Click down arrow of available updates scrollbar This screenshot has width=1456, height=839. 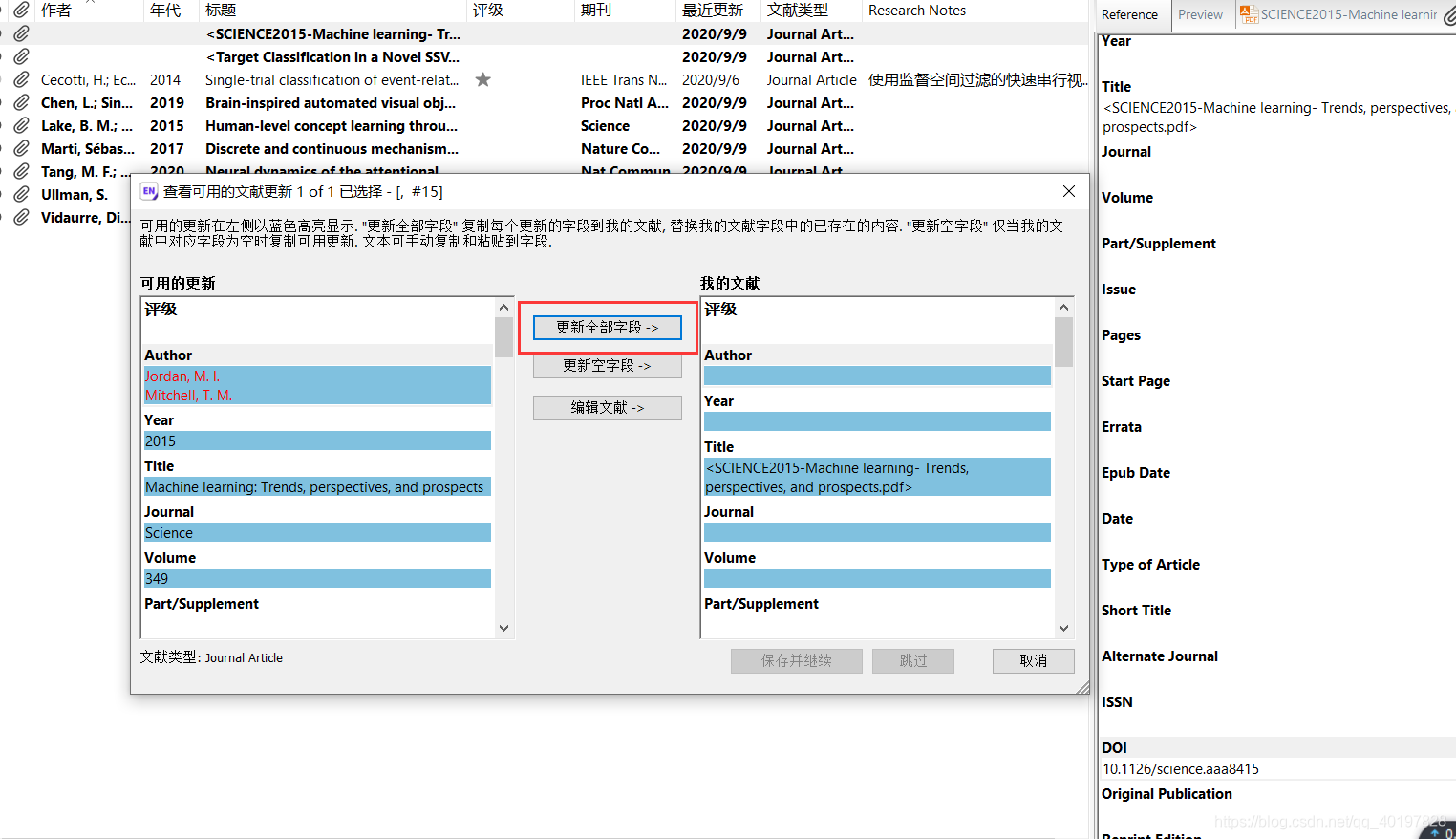504,628
